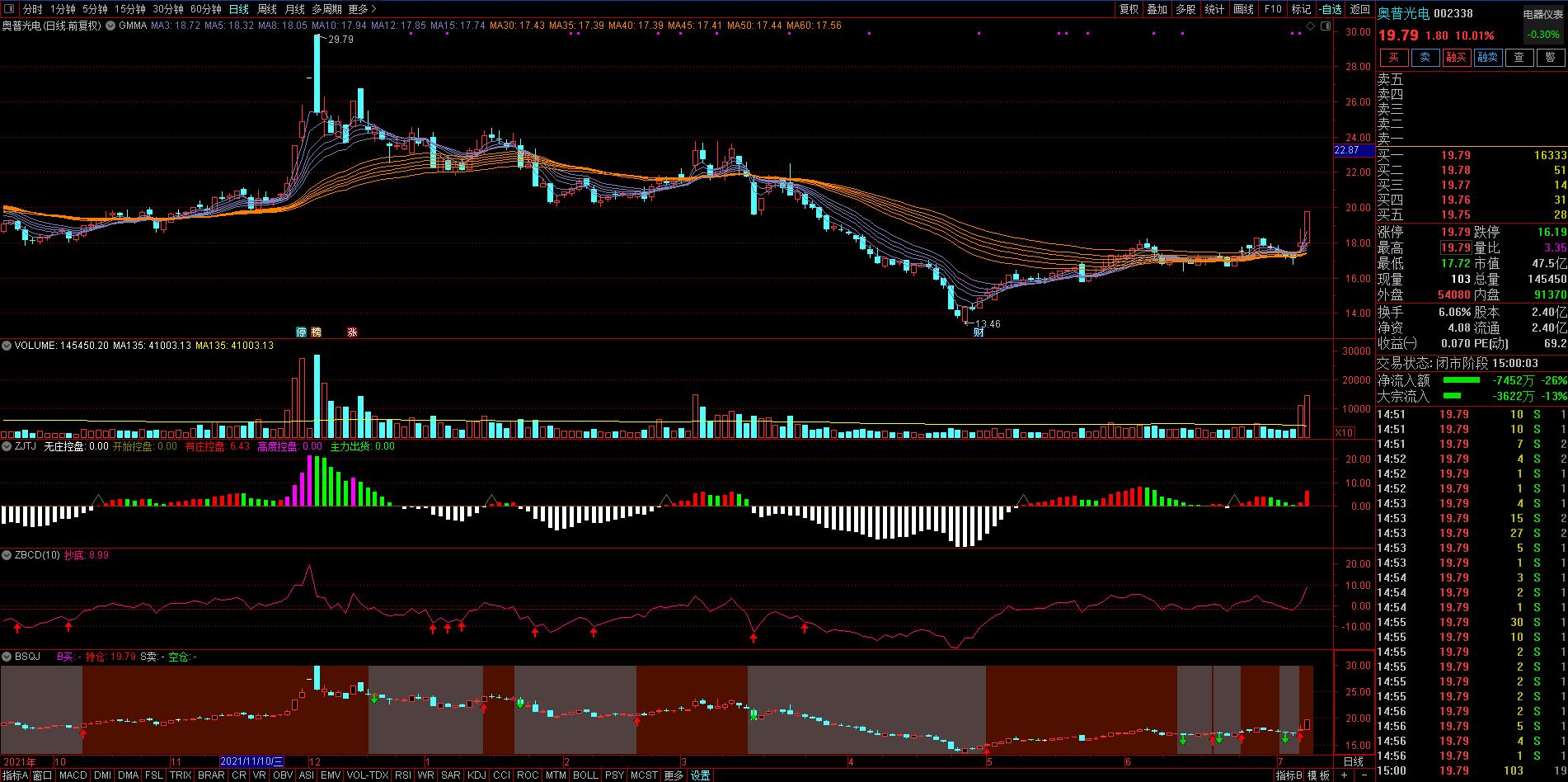Select the 1分钟 period tab
The width and height of the screenshot is (1568, 782).
(63, 9)
